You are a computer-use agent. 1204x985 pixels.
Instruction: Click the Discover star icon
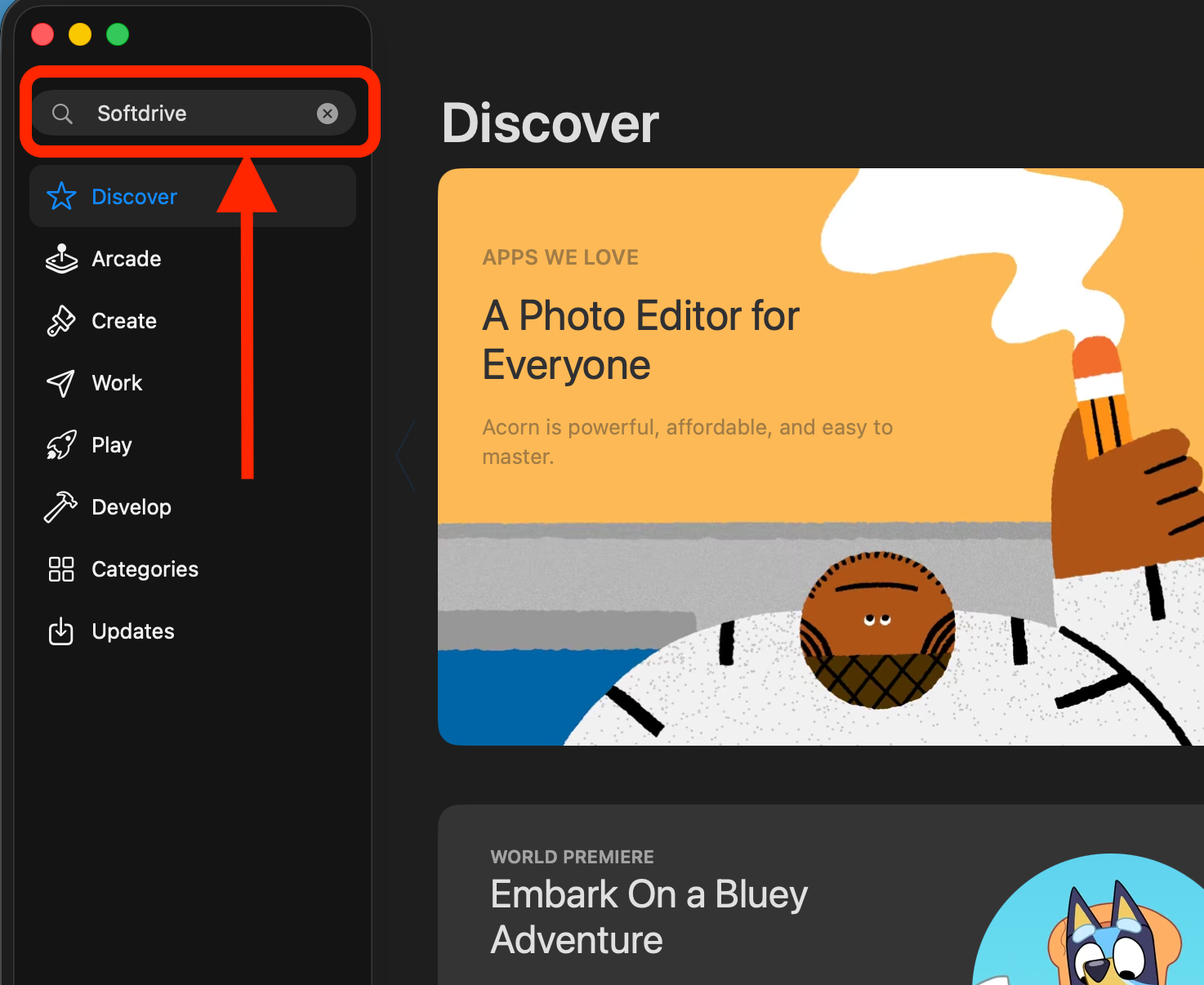(x=61, y=196)
